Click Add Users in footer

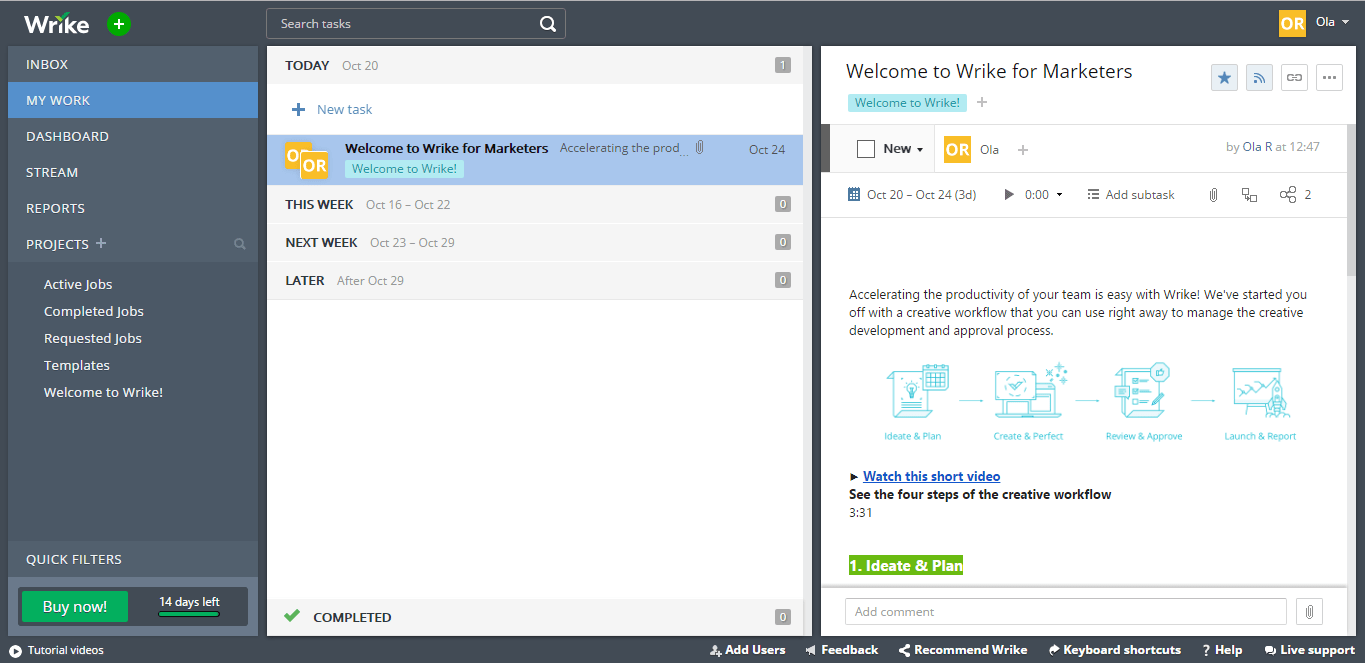747,650
